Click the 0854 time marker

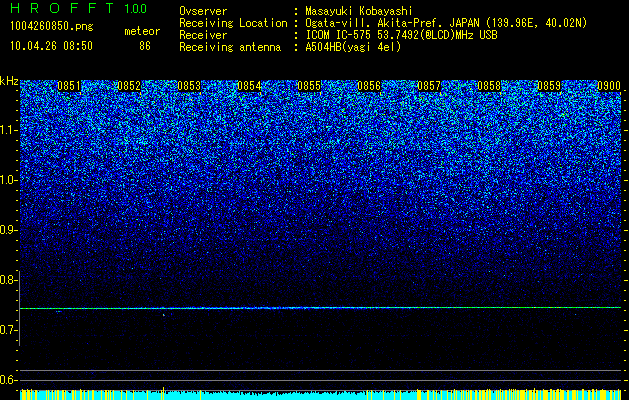pyautogui.click(x=249, y=86)
